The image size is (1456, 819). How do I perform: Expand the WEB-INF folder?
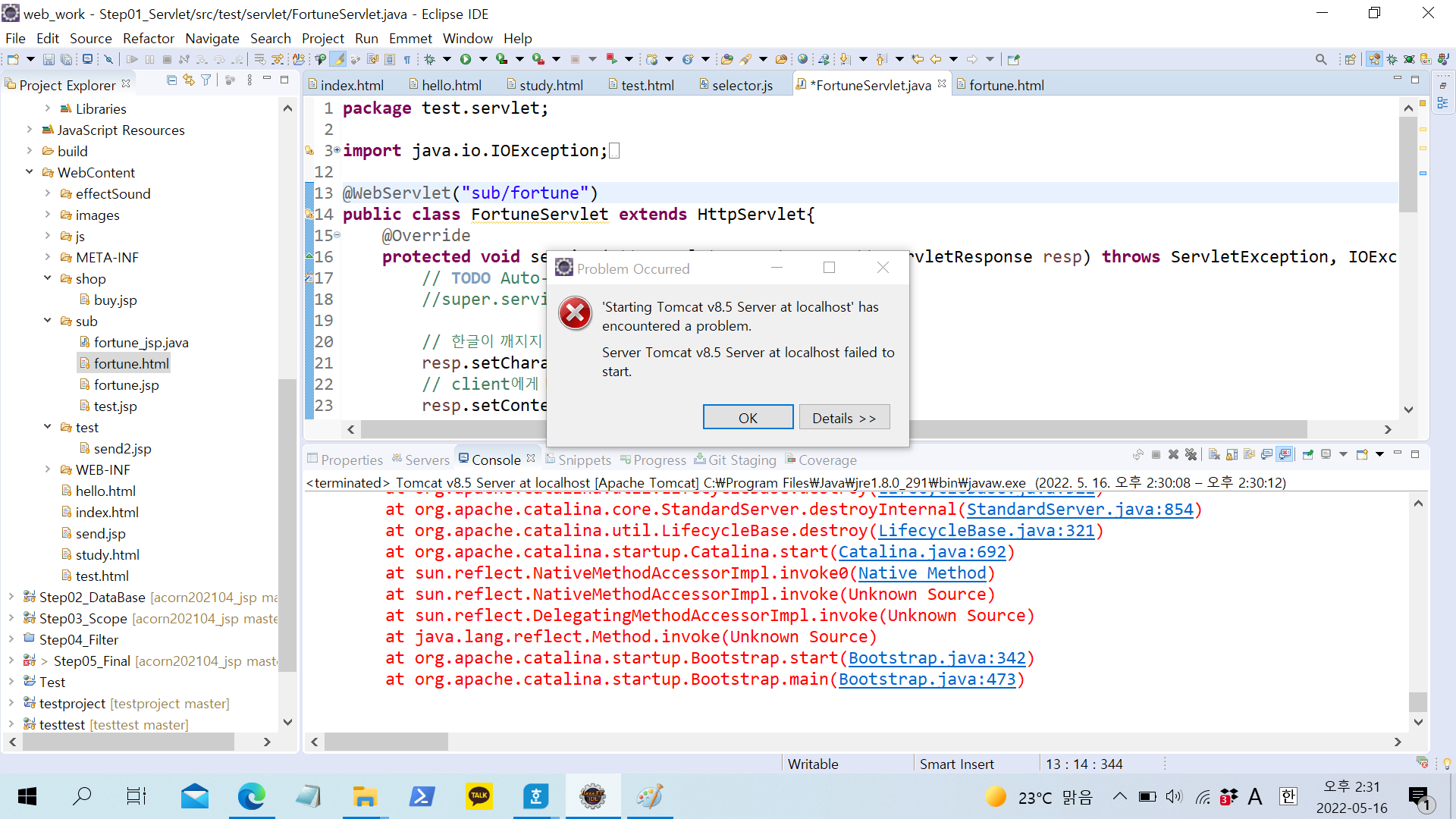pos(48,469)
